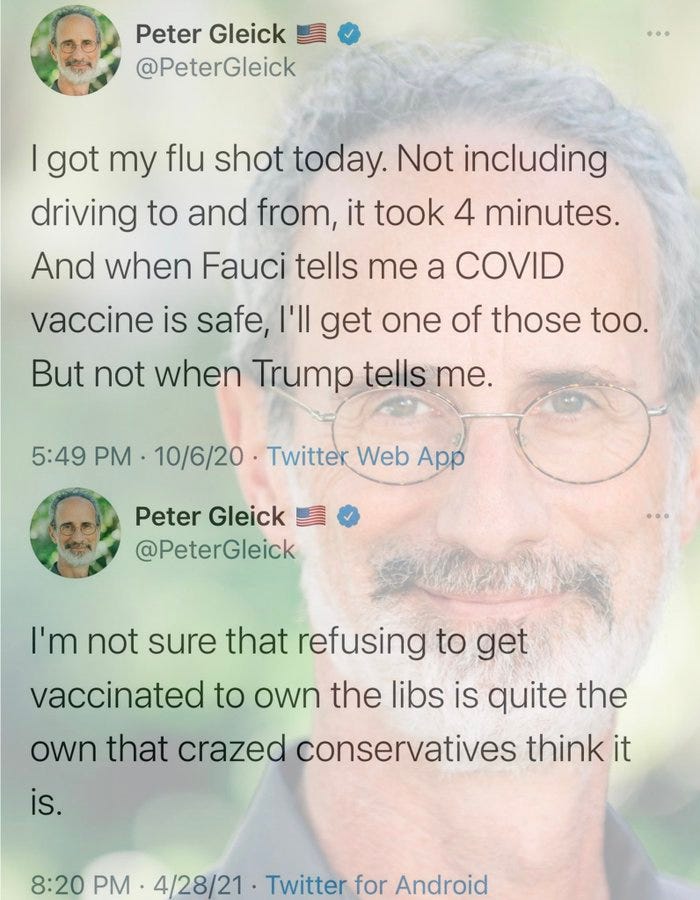Click the 5:49 PM timestamp
Screen dimensions: 700x900
(81, 456)
